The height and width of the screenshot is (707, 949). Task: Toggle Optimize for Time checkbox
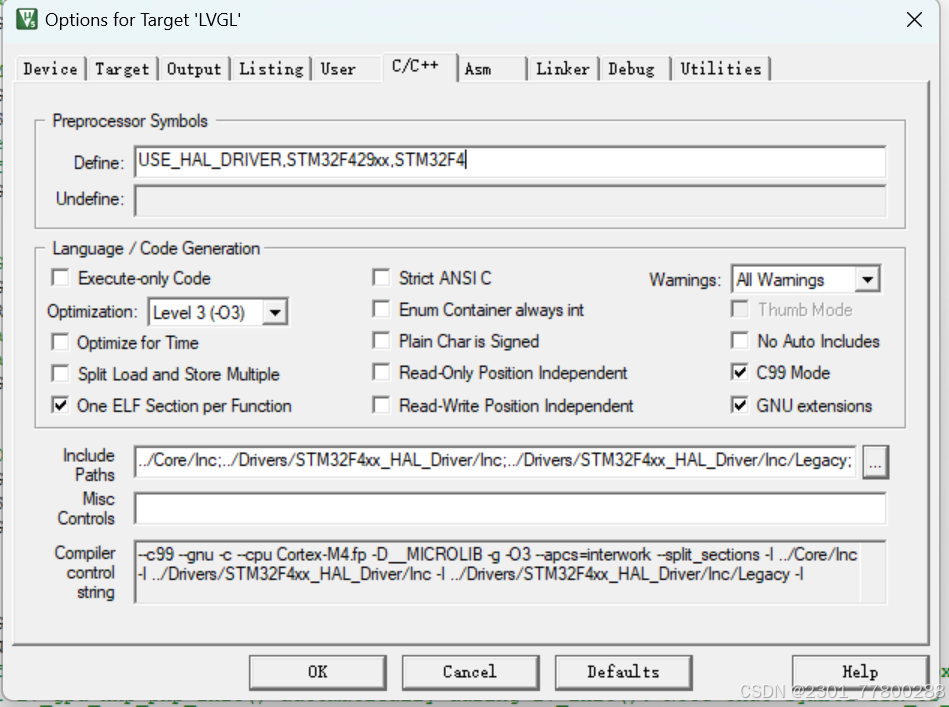60,342
